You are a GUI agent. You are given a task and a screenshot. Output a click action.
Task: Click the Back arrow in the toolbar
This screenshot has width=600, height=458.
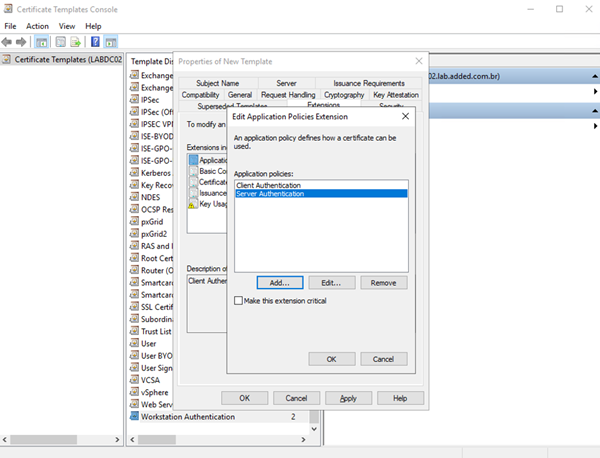tap(8, 42)
